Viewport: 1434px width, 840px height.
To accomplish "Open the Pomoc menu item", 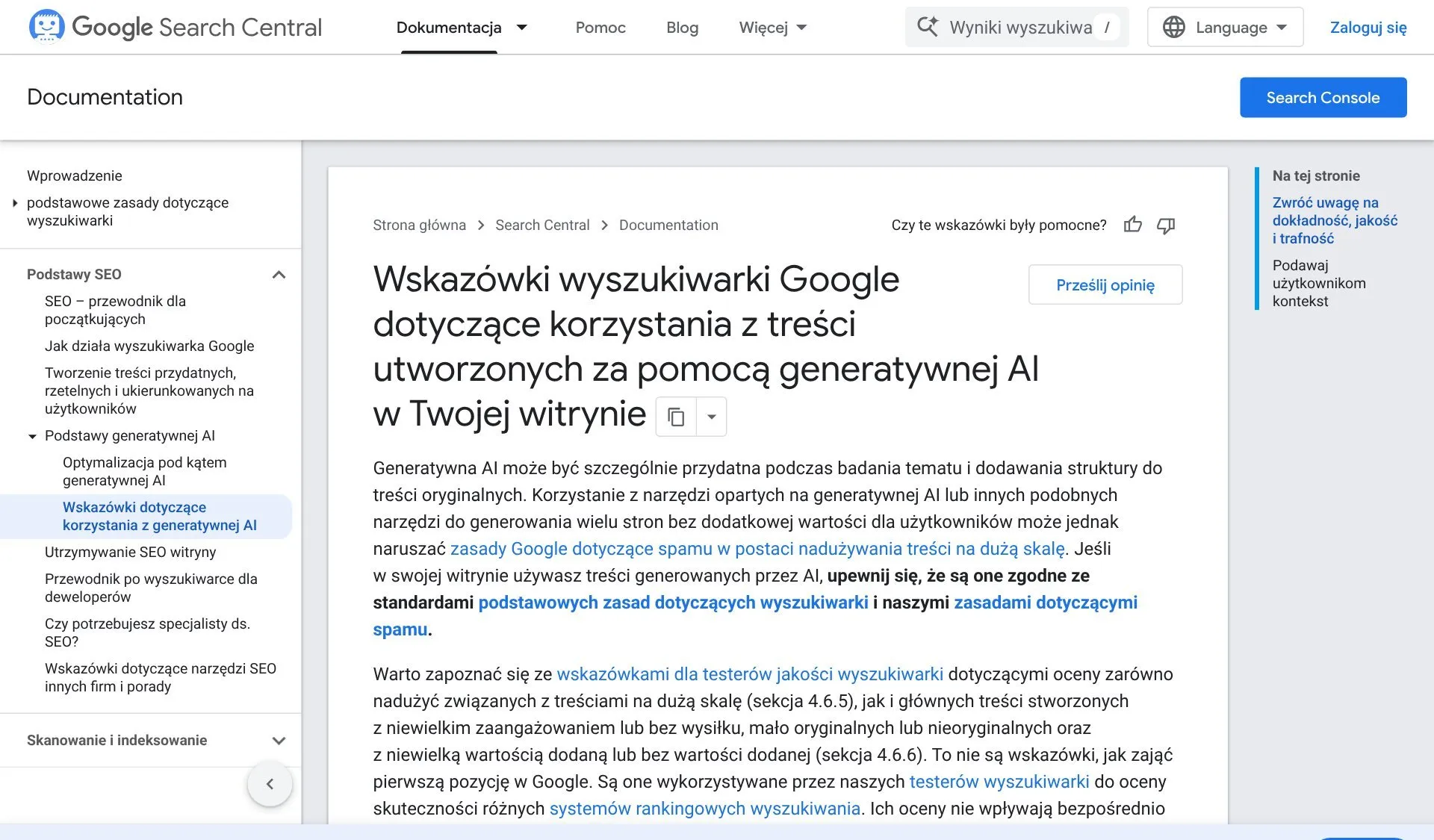I will coord(600,28).
